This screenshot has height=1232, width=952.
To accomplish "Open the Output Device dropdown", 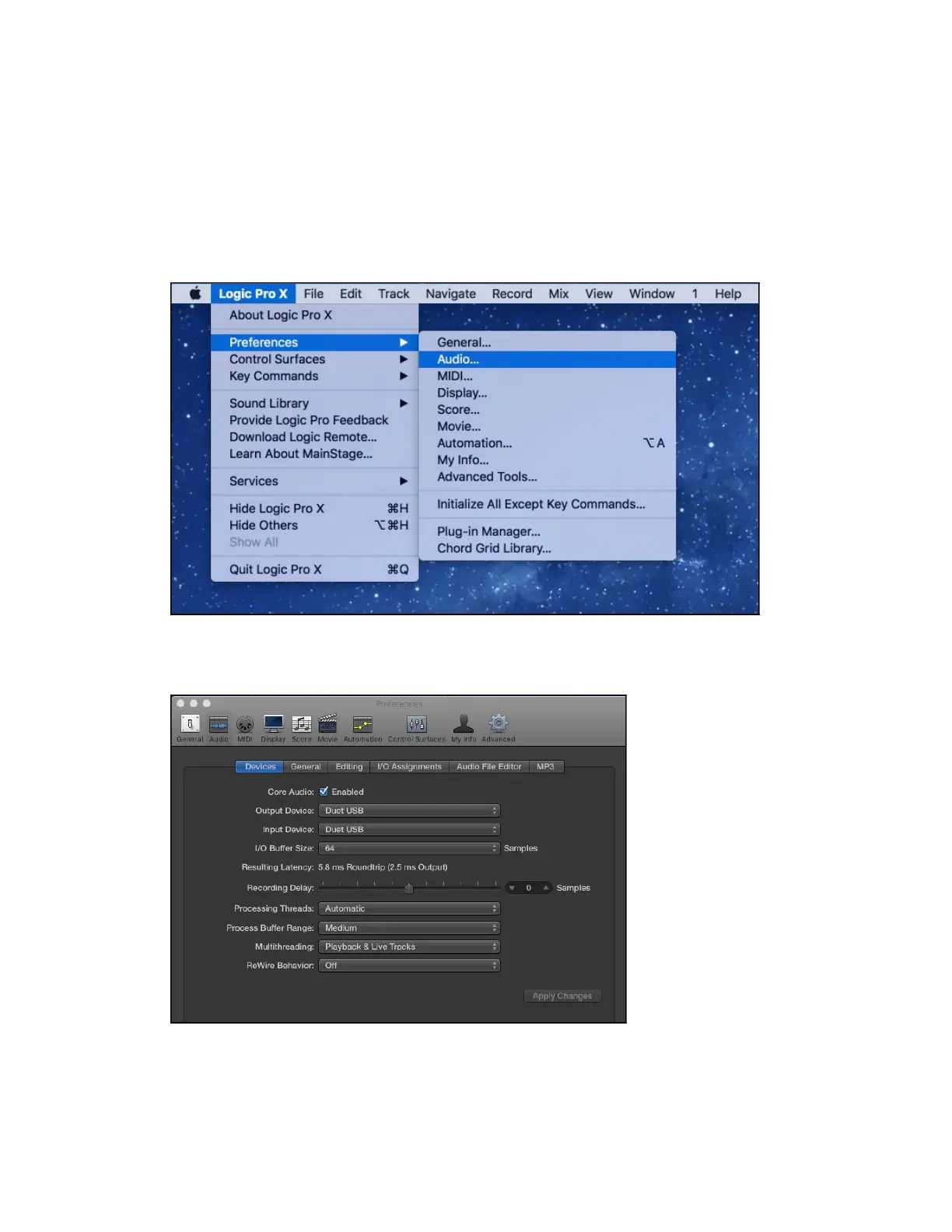I will pos(409,810).
